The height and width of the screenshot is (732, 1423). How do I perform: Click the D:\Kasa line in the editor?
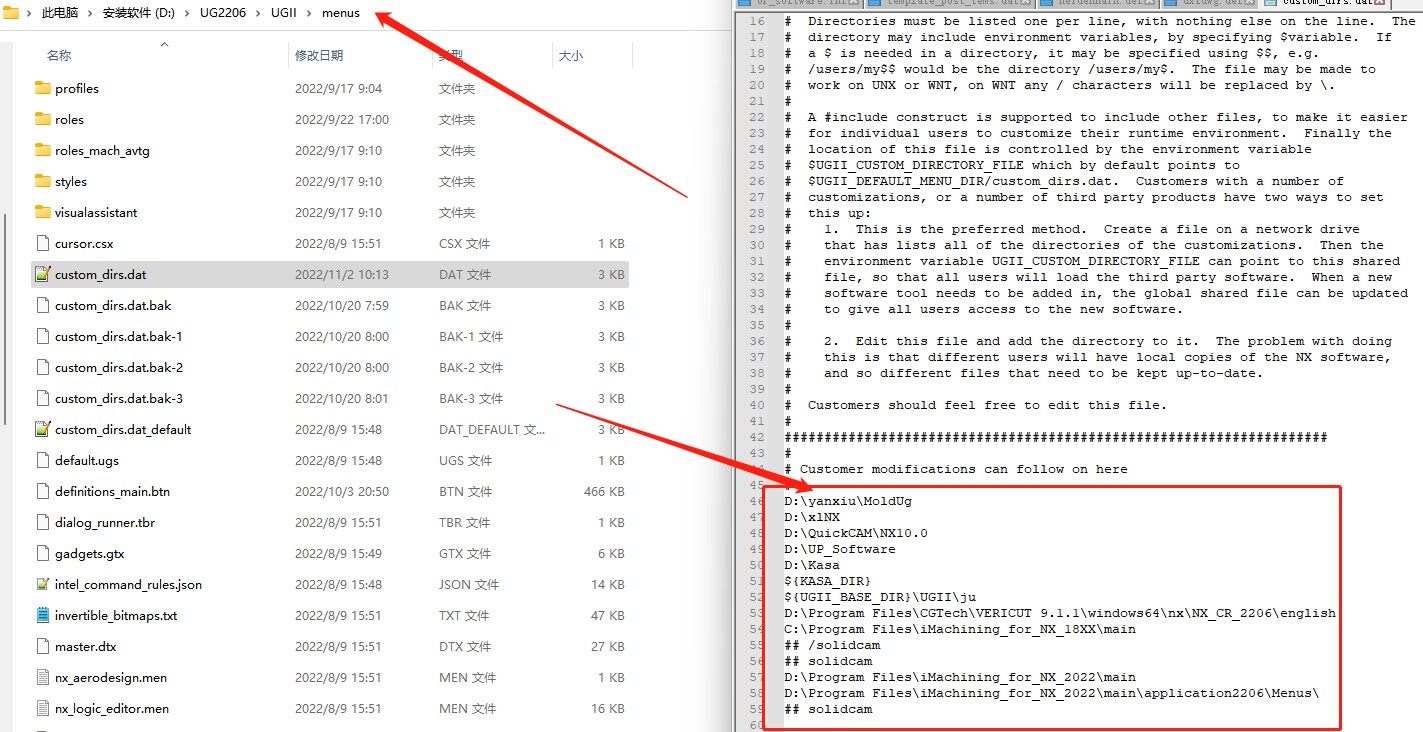pos(812,565)
